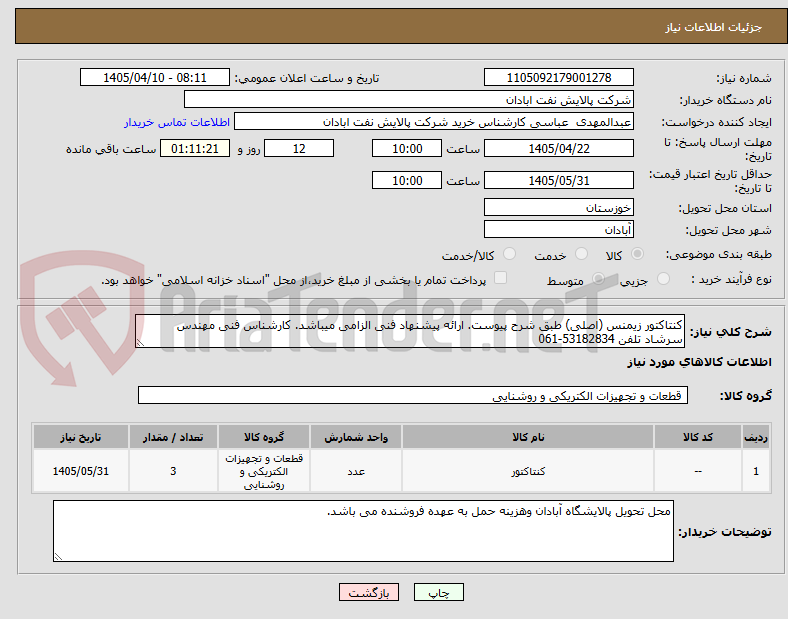Click the buyer name field شرکت پالایش نفت ابادان
This screenshot has width=788, height=619.
tap(409, 99)
